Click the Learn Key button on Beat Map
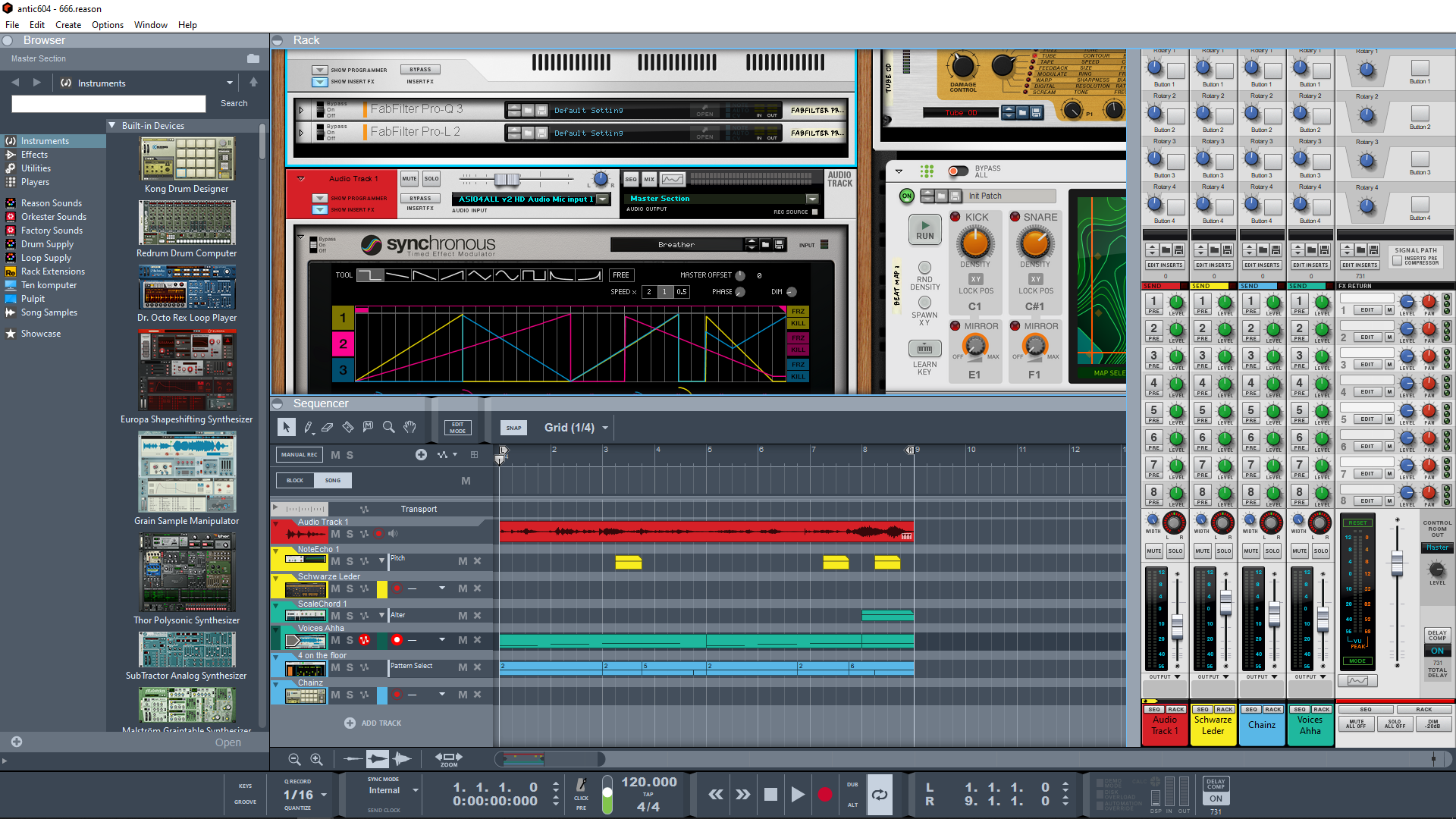This screenshot has height=819, width=1456. [x=924, y=349]
